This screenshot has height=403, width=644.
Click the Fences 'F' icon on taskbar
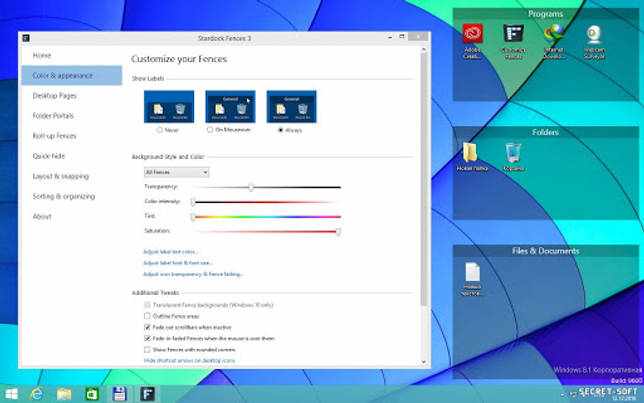click(147, 394)
